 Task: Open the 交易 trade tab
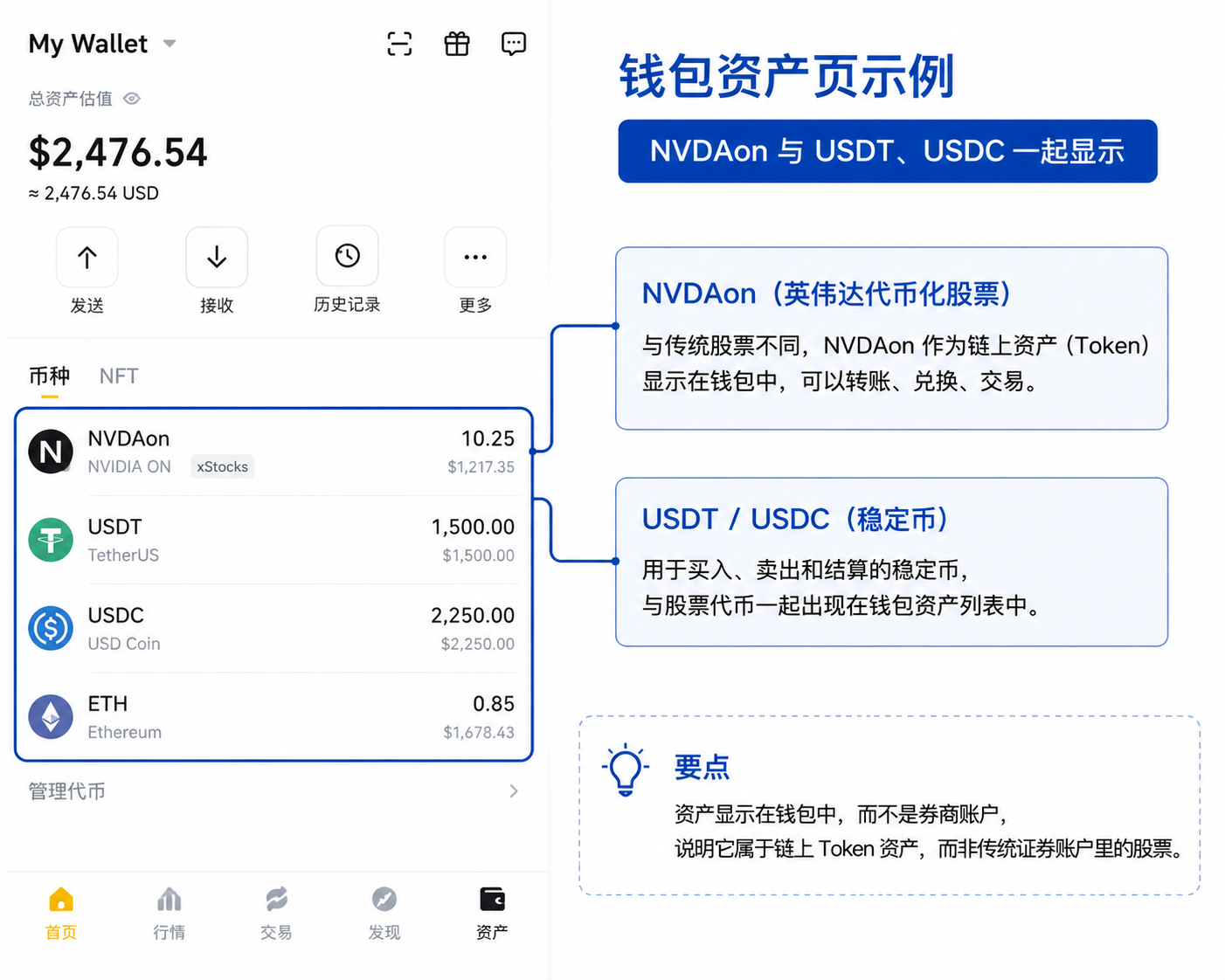276,914
